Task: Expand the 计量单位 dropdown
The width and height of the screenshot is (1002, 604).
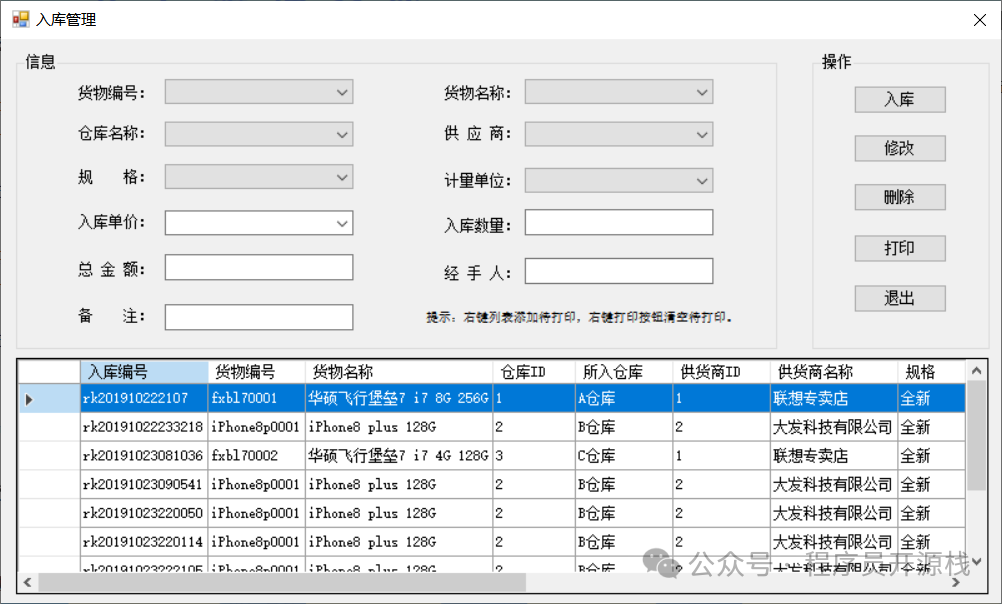Action: coord(703,181)
